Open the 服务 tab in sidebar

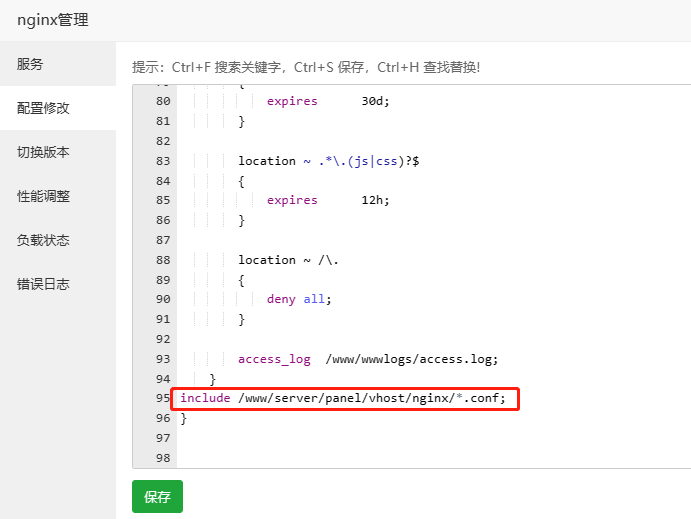pos(58,64)
